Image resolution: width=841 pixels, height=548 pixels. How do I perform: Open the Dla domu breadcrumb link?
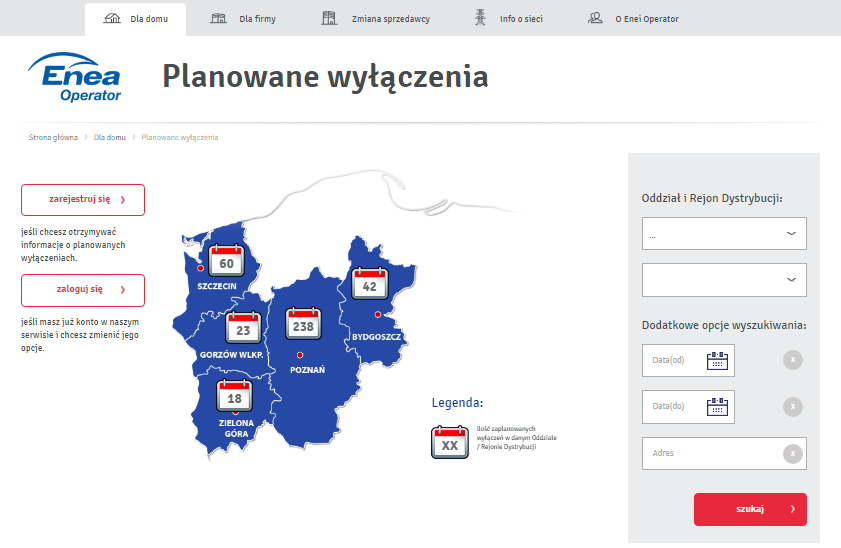109,137
